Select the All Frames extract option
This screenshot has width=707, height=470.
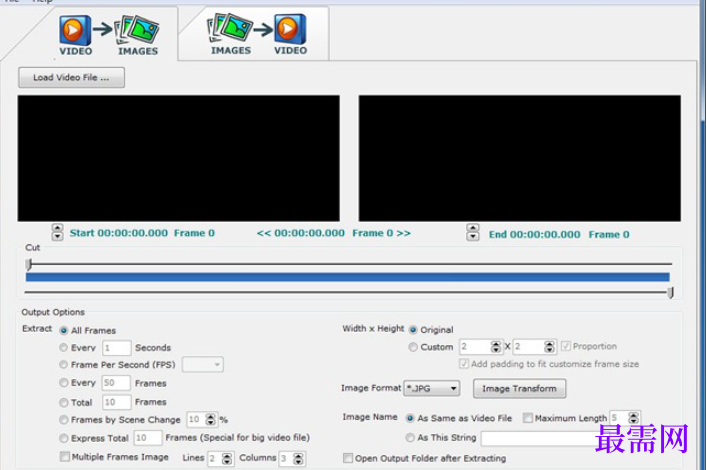pyautogui.click(x=64, y=331)
